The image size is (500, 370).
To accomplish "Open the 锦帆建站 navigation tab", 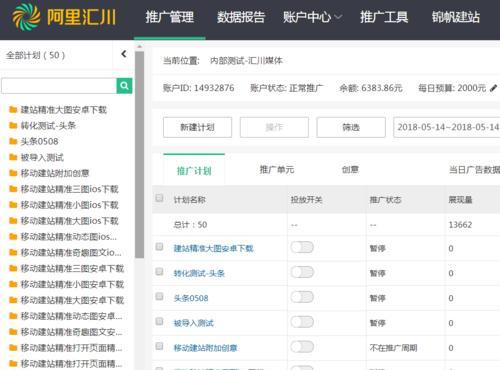I will click(456, 17).
